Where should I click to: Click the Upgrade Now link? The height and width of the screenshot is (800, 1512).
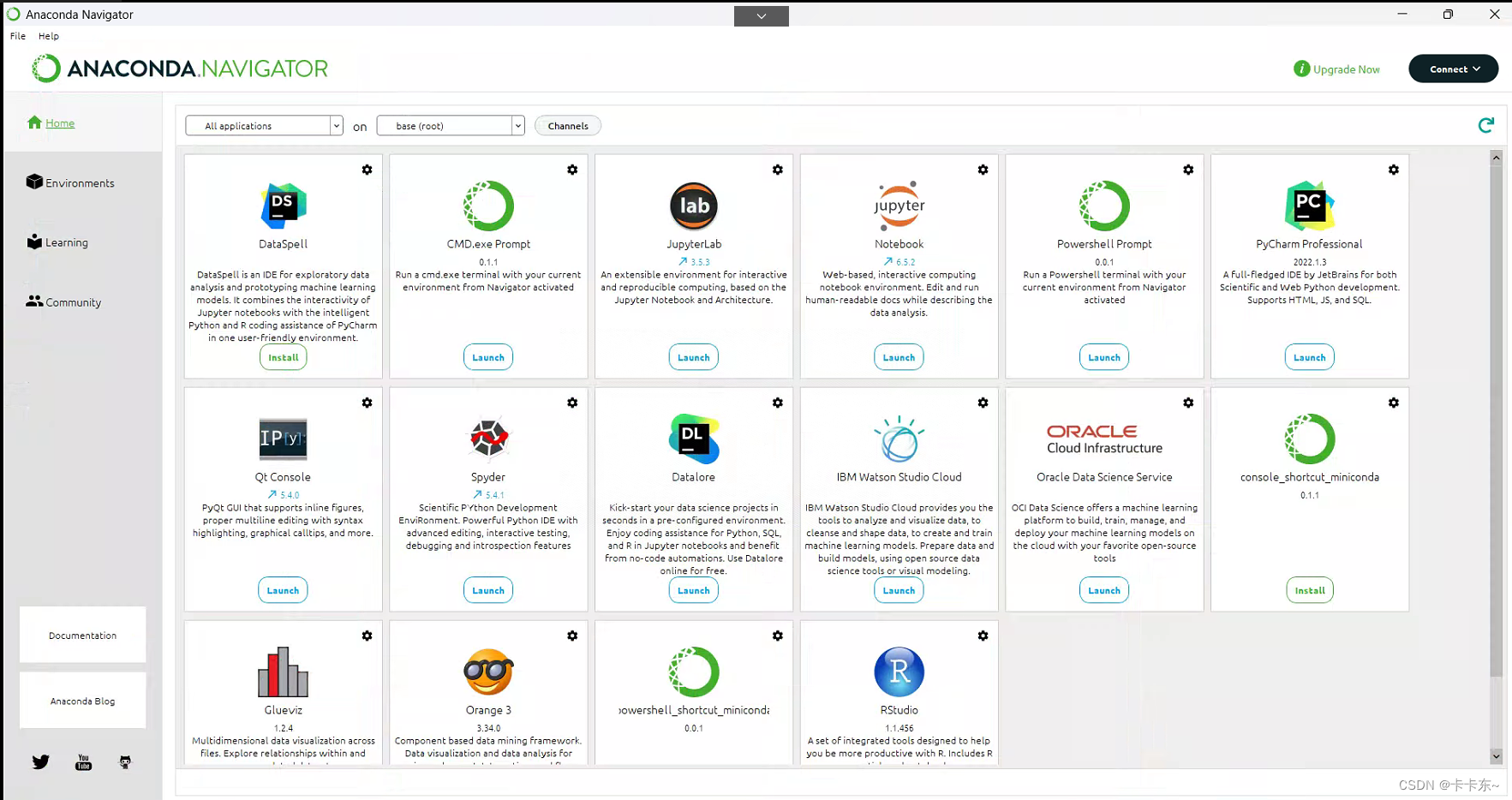click(x=1337, y=69)
